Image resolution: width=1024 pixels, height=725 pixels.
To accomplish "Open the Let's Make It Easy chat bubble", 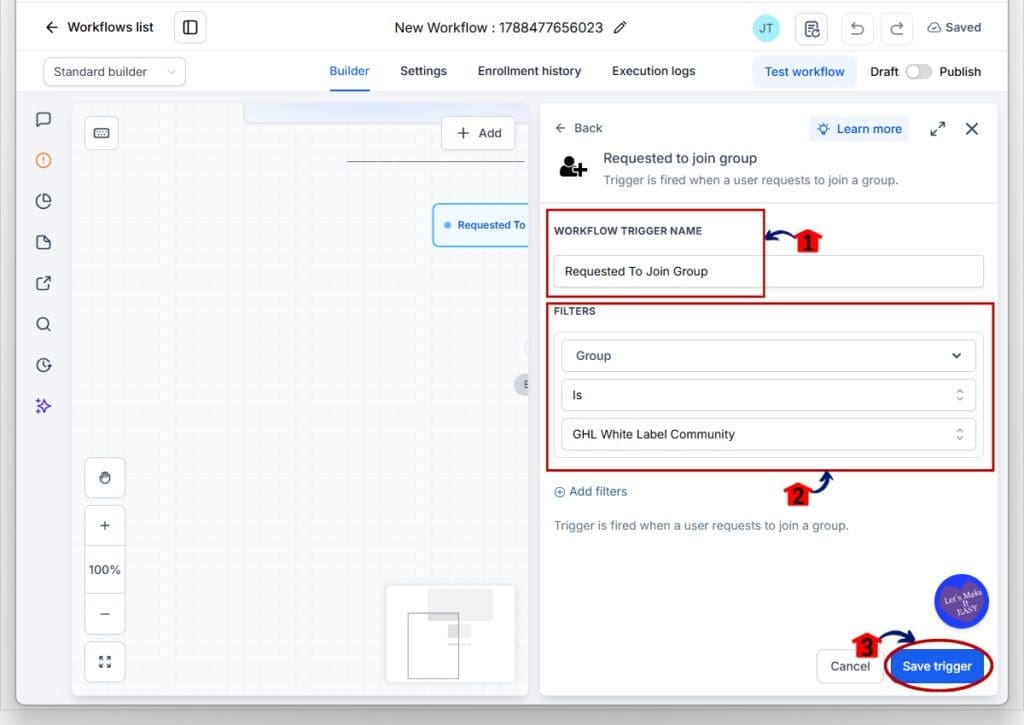I will (x=961, y=602).
